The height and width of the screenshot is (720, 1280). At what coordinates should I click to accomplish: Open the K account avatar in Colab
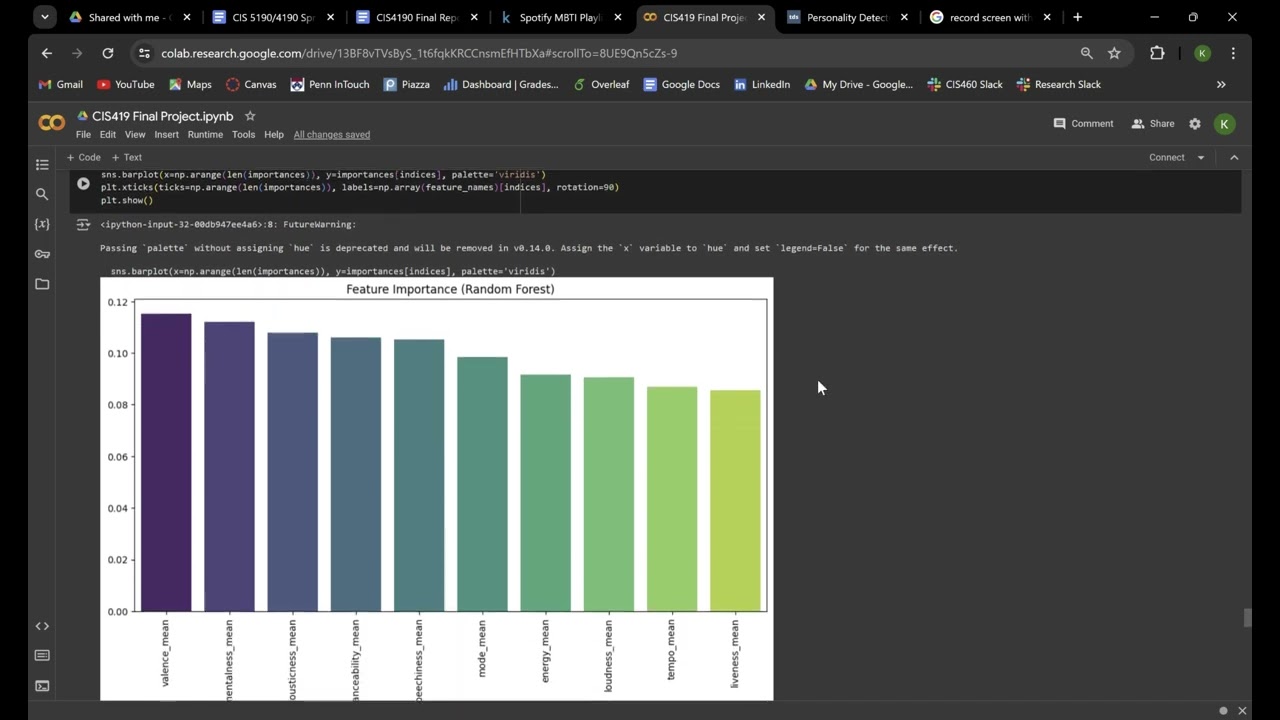[1224, 124]
